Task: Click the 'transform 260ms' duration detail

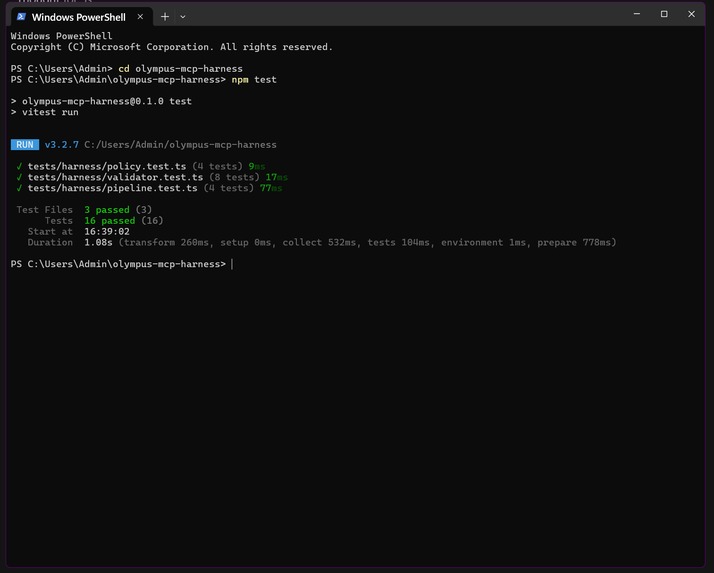Action: [x=166, y=242]
